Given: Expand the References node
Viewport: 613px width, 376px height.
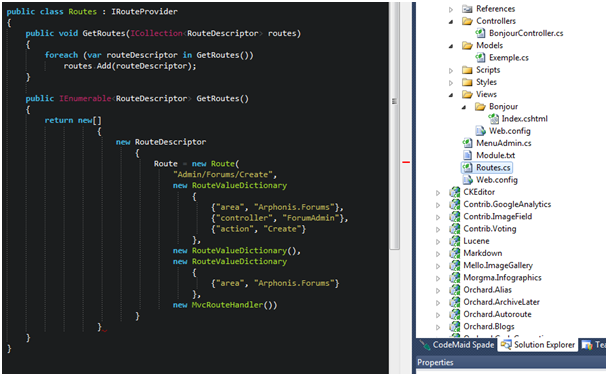Looking at the screenshot, I should (451, 9).
